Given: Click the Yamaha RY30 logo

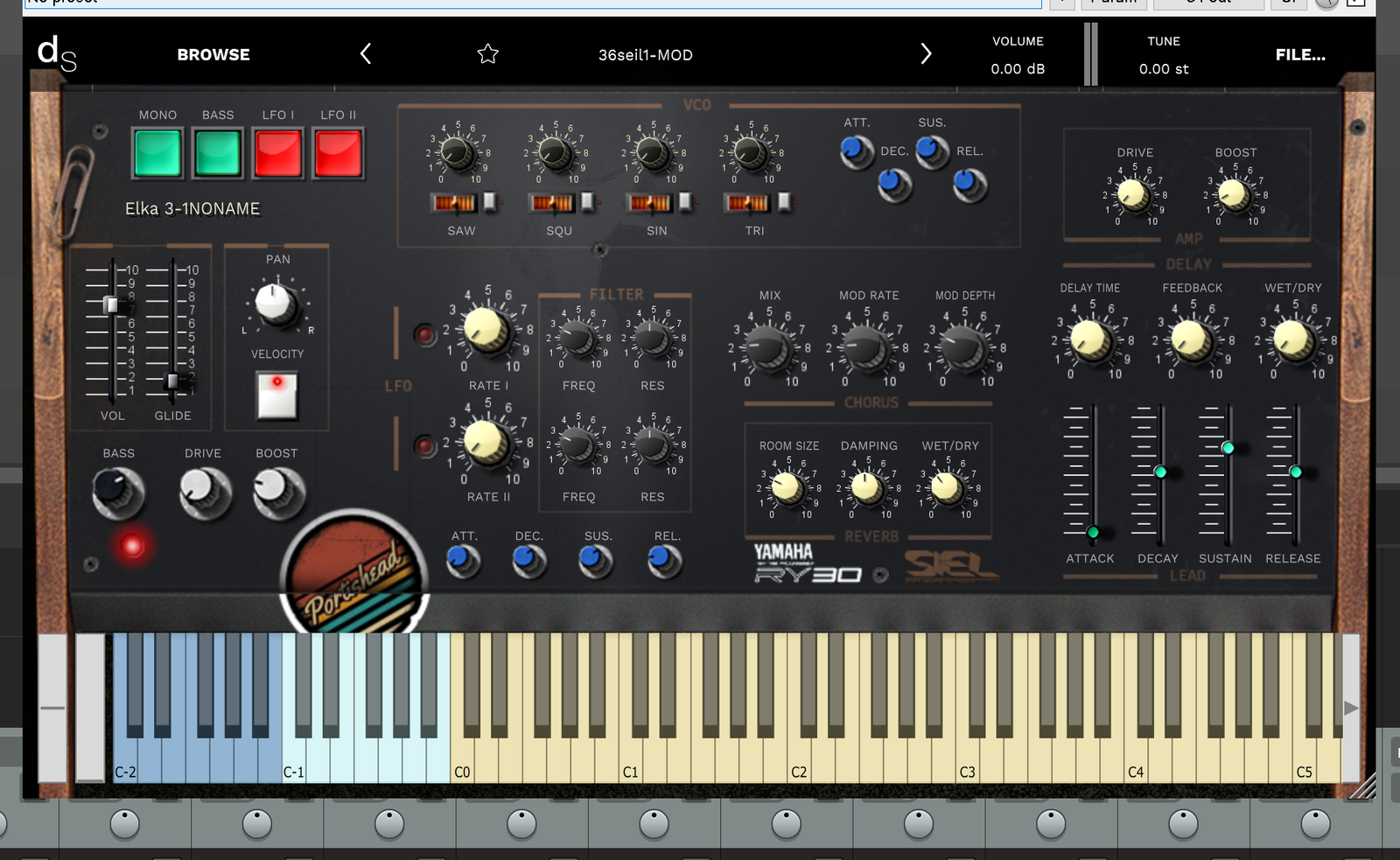Looking at the screenshot, I should pos(808,564).
